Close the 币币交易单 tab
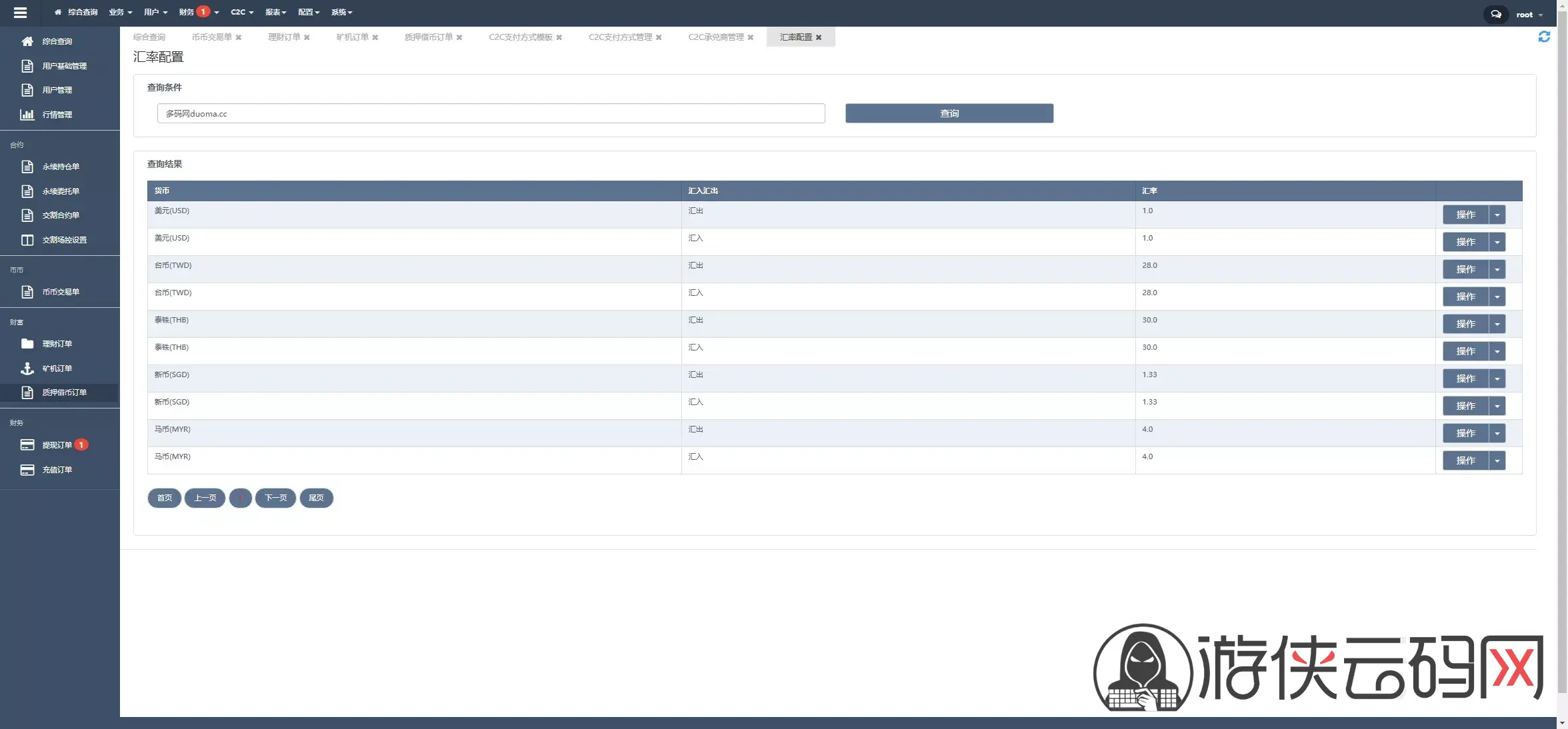 (239, 37)
